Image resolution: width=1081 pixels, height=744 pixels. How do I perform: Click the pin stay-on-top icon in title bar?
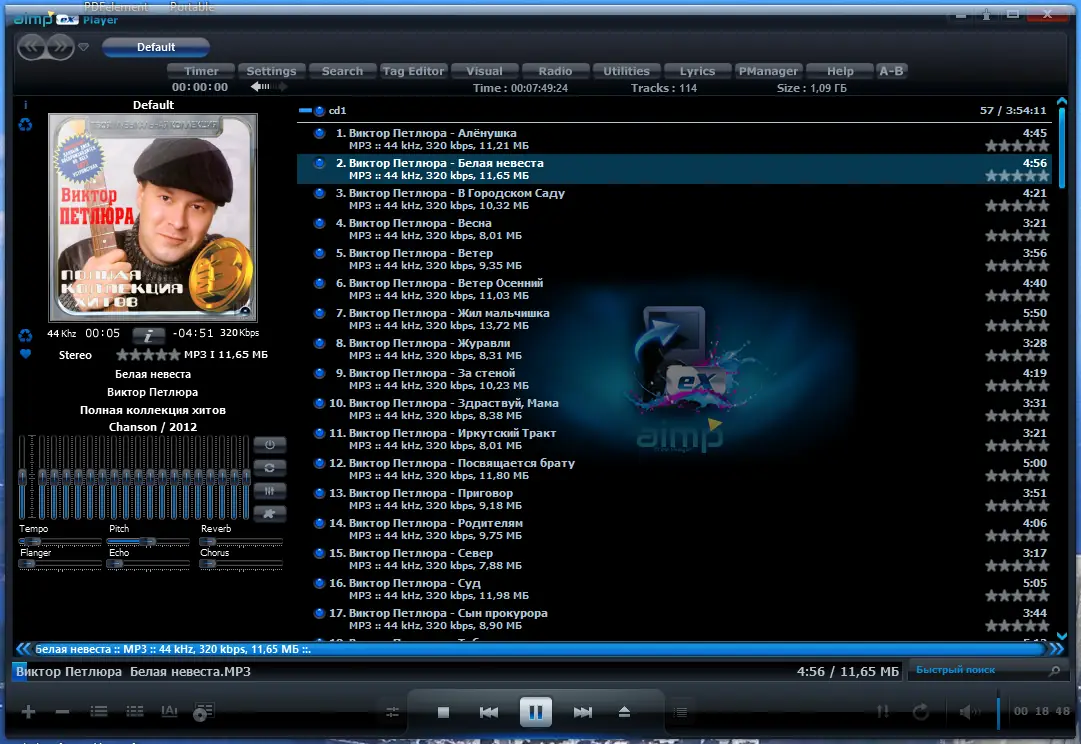[987, 14]
